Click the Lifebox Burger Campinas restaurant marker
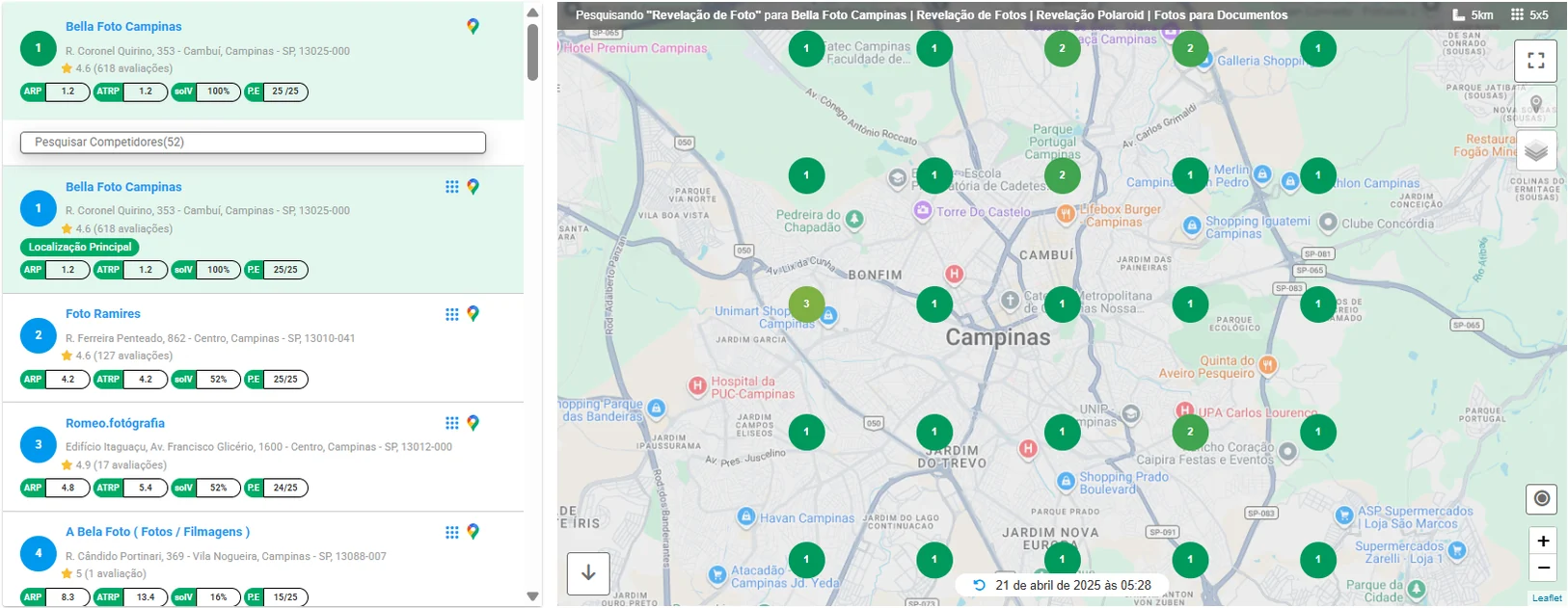This screenshot has height=608, width=1568. [x=1066, y=214]
